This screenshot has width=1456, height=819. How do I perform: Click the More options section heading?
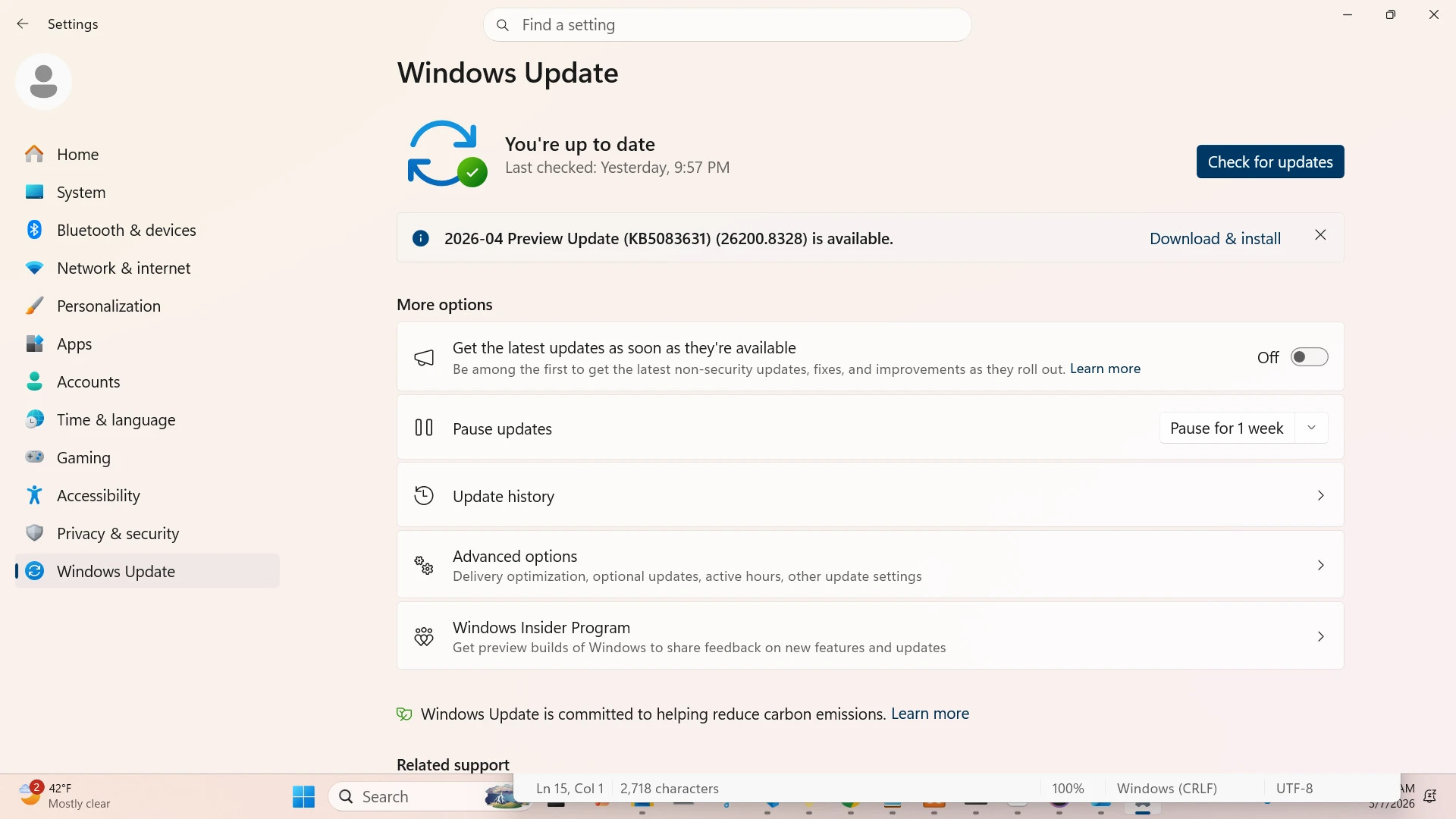(444, 305)
